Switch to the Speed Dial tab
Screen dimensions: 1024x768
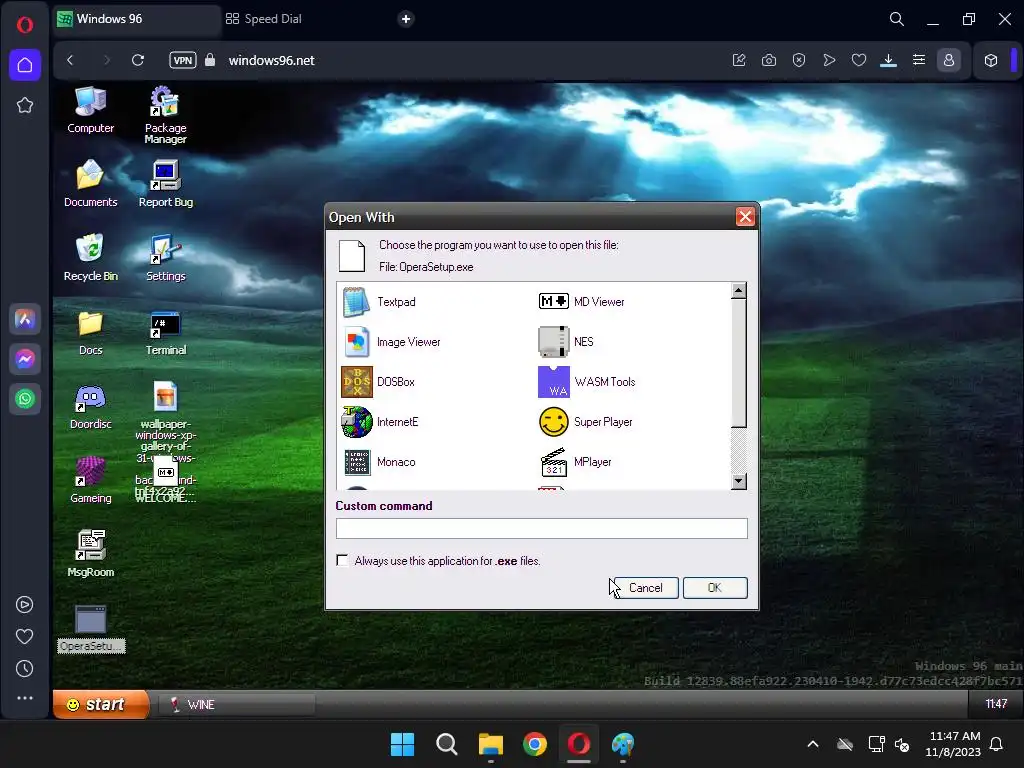click(x=264, y=19)
